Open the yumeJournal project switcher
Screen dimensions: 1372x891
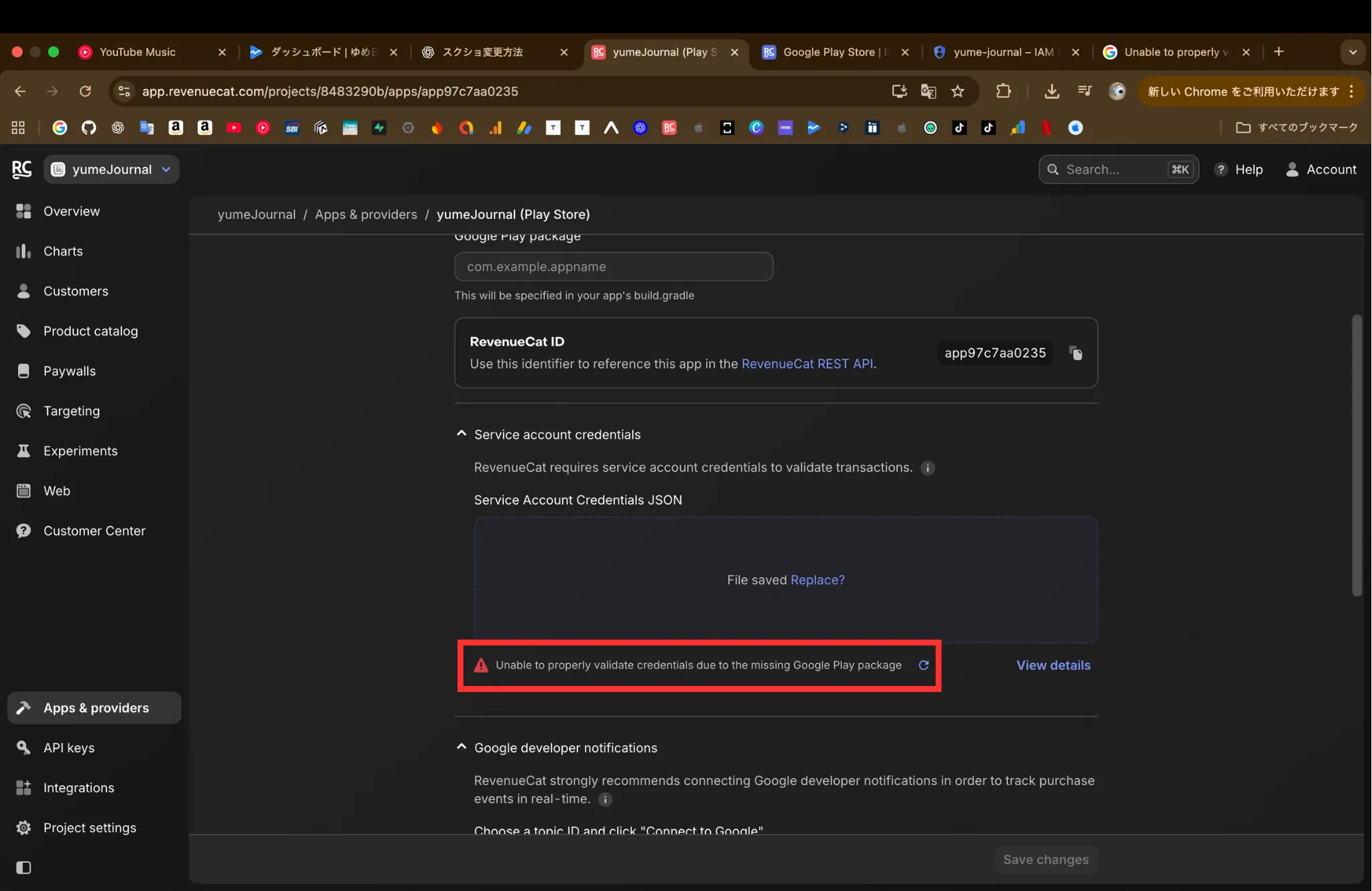(111, 169)
